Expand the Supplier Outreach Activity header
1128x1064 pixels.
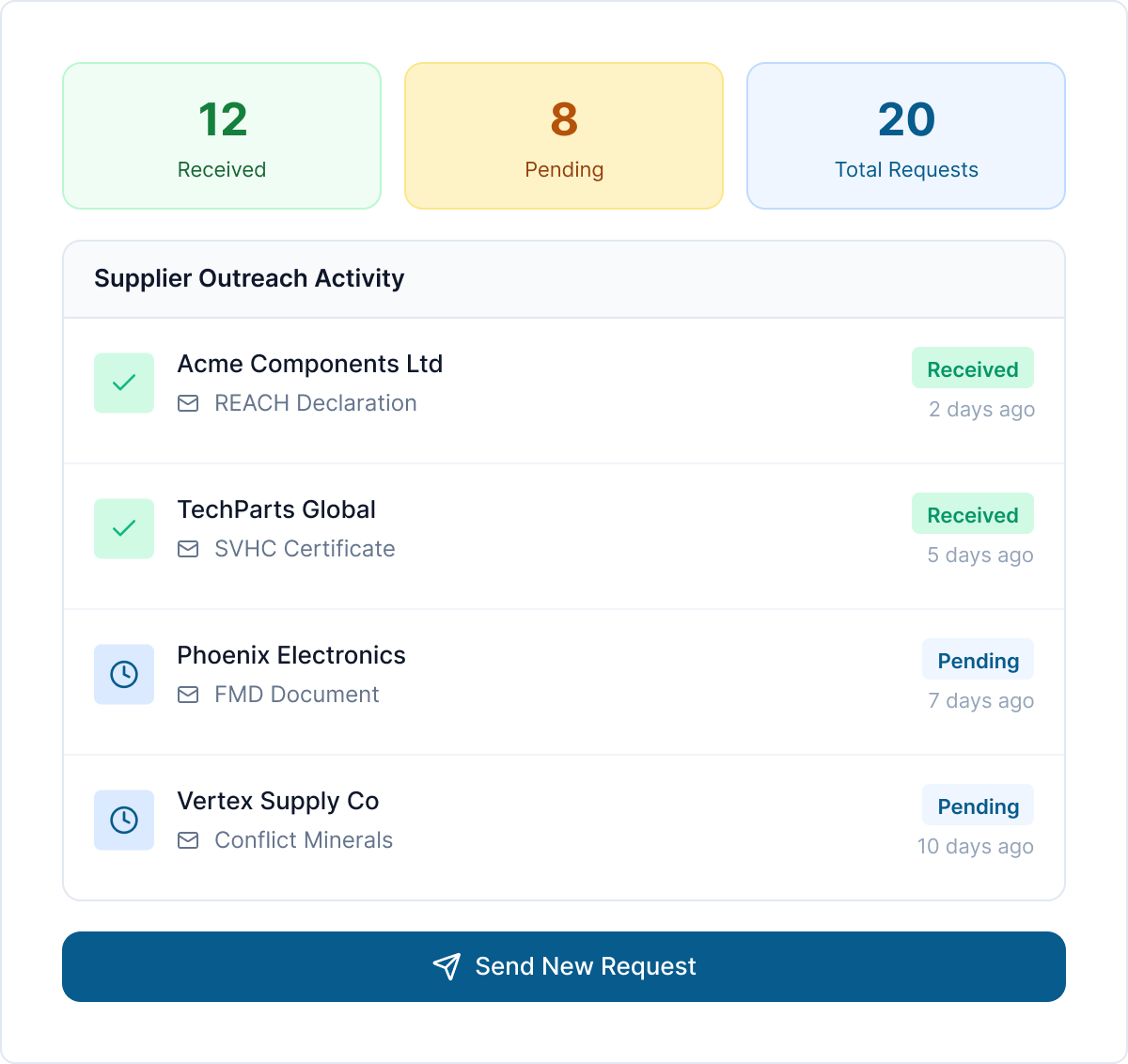pyautogui.click(x=249, y=278)
